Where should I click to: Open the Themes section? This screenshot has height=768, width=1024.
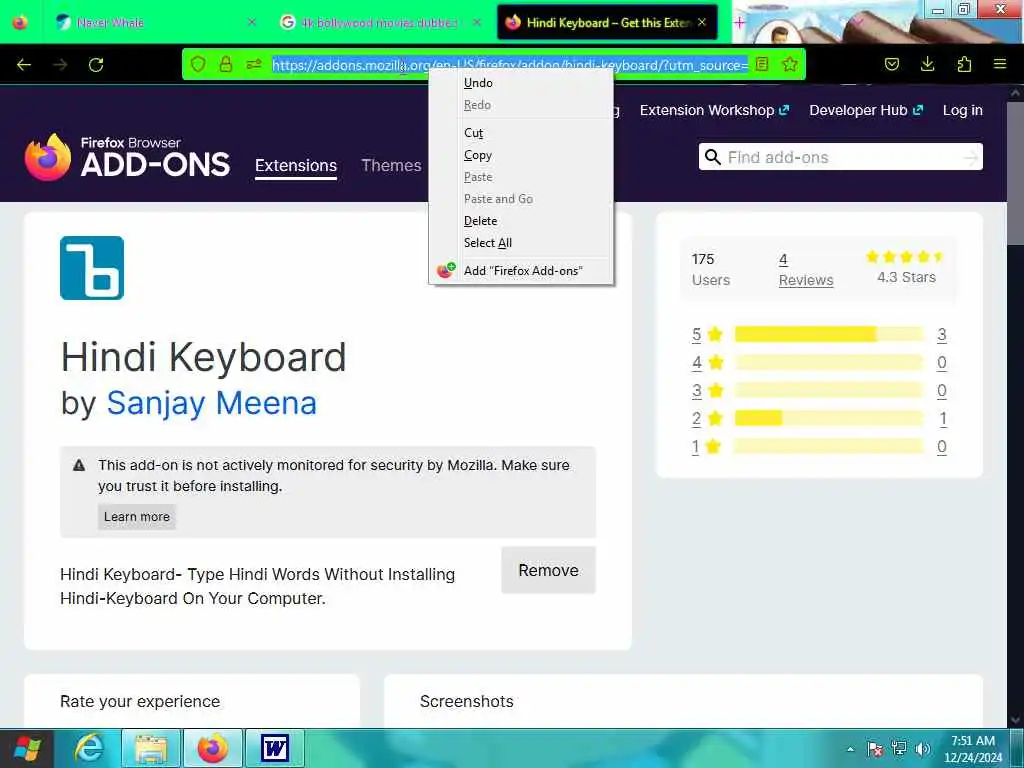click(x=391, y=165)
